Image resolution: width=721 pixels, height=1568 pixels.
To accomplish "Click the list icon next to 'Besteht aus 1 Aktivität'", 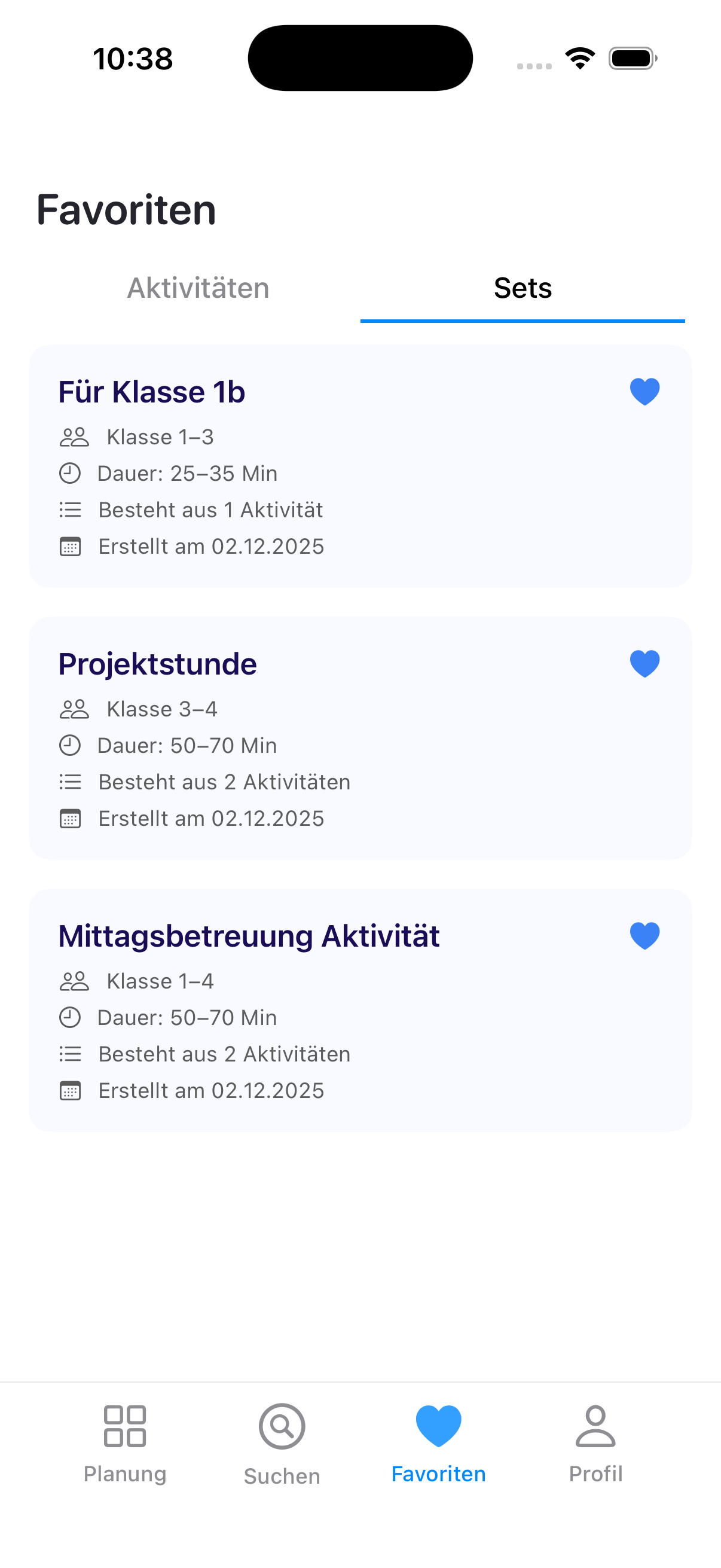I will 70,510.
